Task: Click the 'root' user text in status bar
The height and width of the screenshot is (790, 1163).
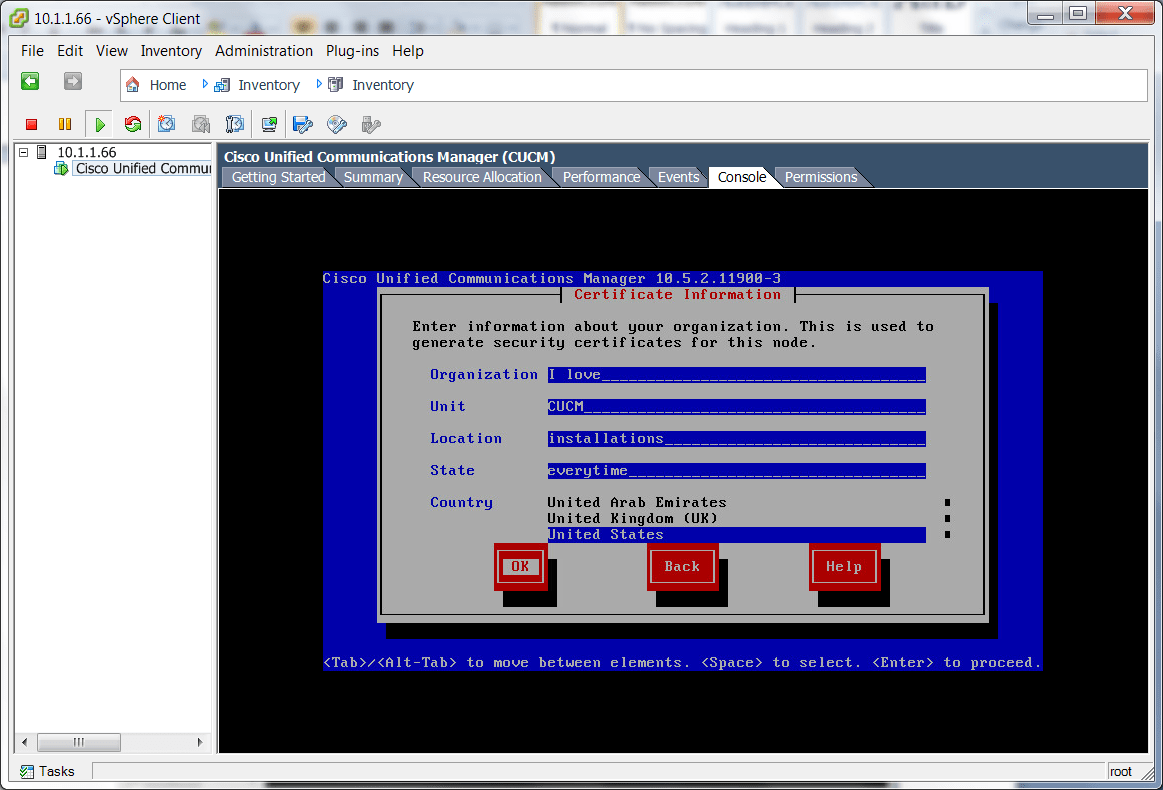Action: coord(1121,771)
